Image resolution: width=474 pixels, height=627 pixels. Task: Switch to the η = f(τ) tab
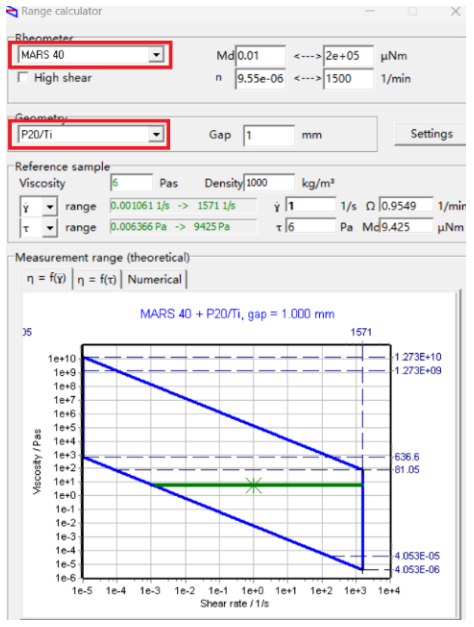point(97,279)
